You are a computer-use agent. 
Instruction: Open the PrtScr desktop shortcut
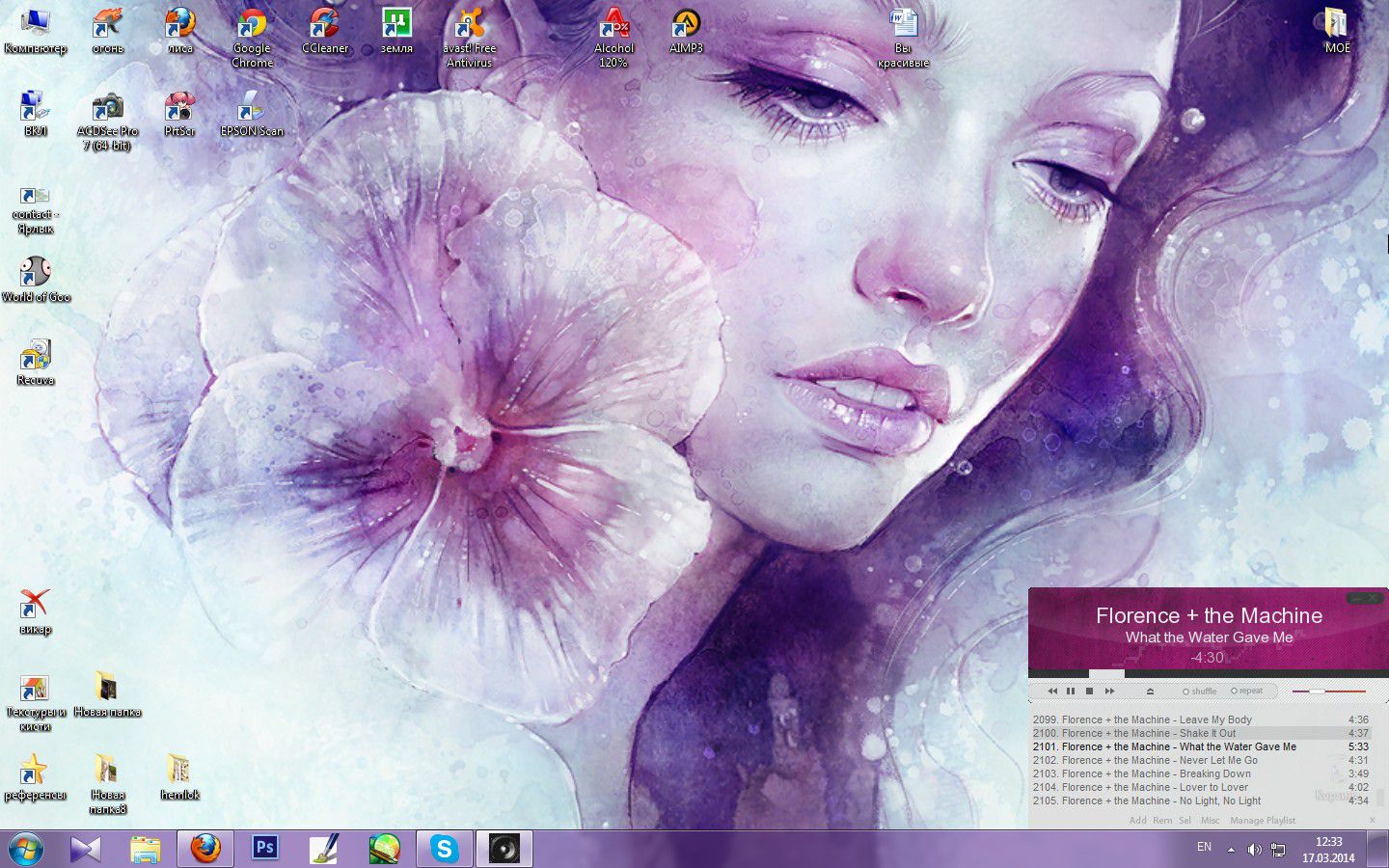pos(180,115)
